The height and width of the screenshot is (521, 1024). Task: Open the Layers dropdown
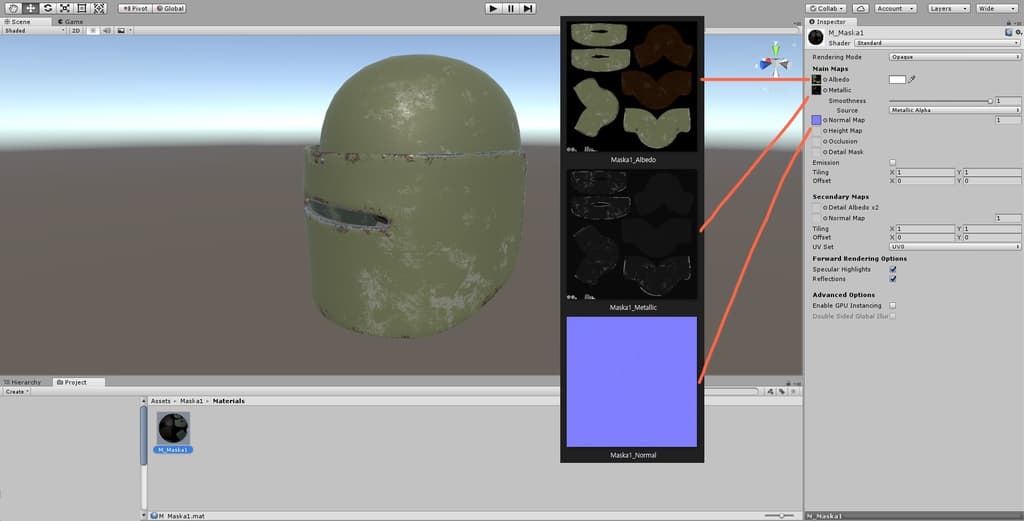pyautogui.click(x=948, y=8)
